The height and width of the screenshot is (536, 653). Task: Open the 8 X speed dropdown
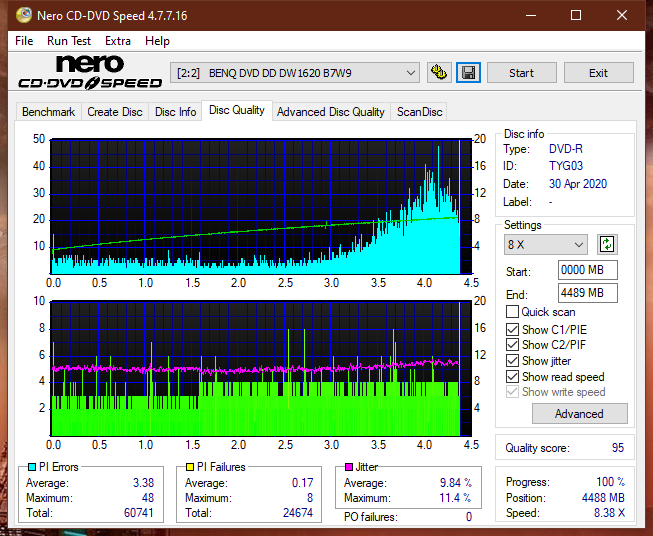546,244
